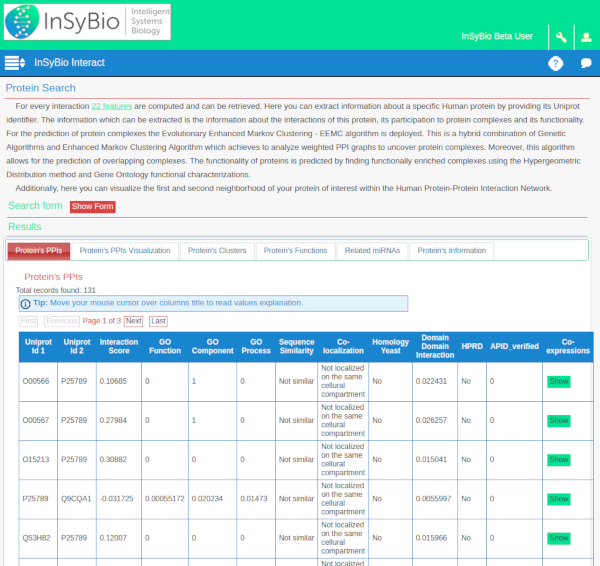Go to Next results page
Screen dimensions: 600x566
pos(133,321)
